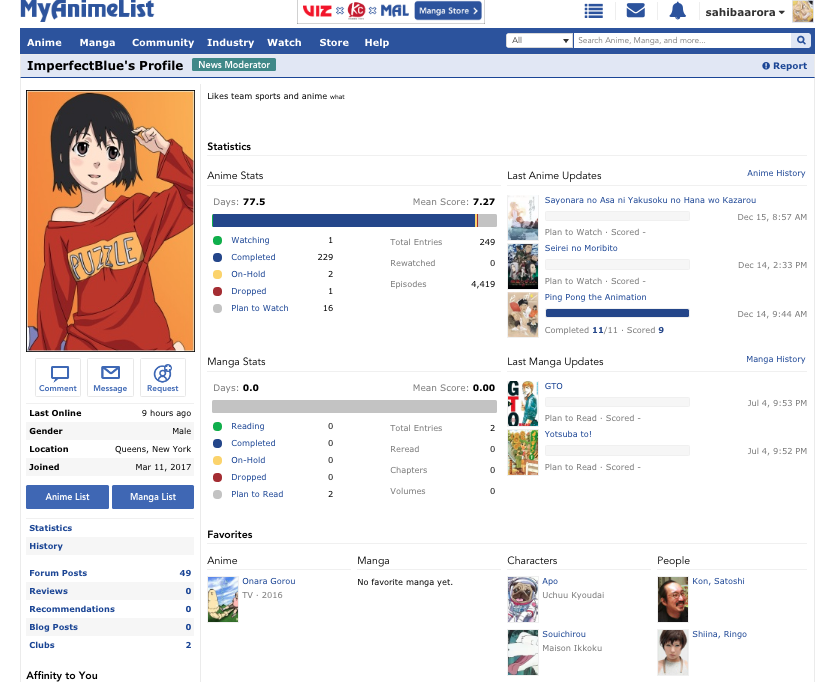Click the search magnifier button
This screenshot has width=834, height=682.
pyautogui.click(x=801, y=40)
